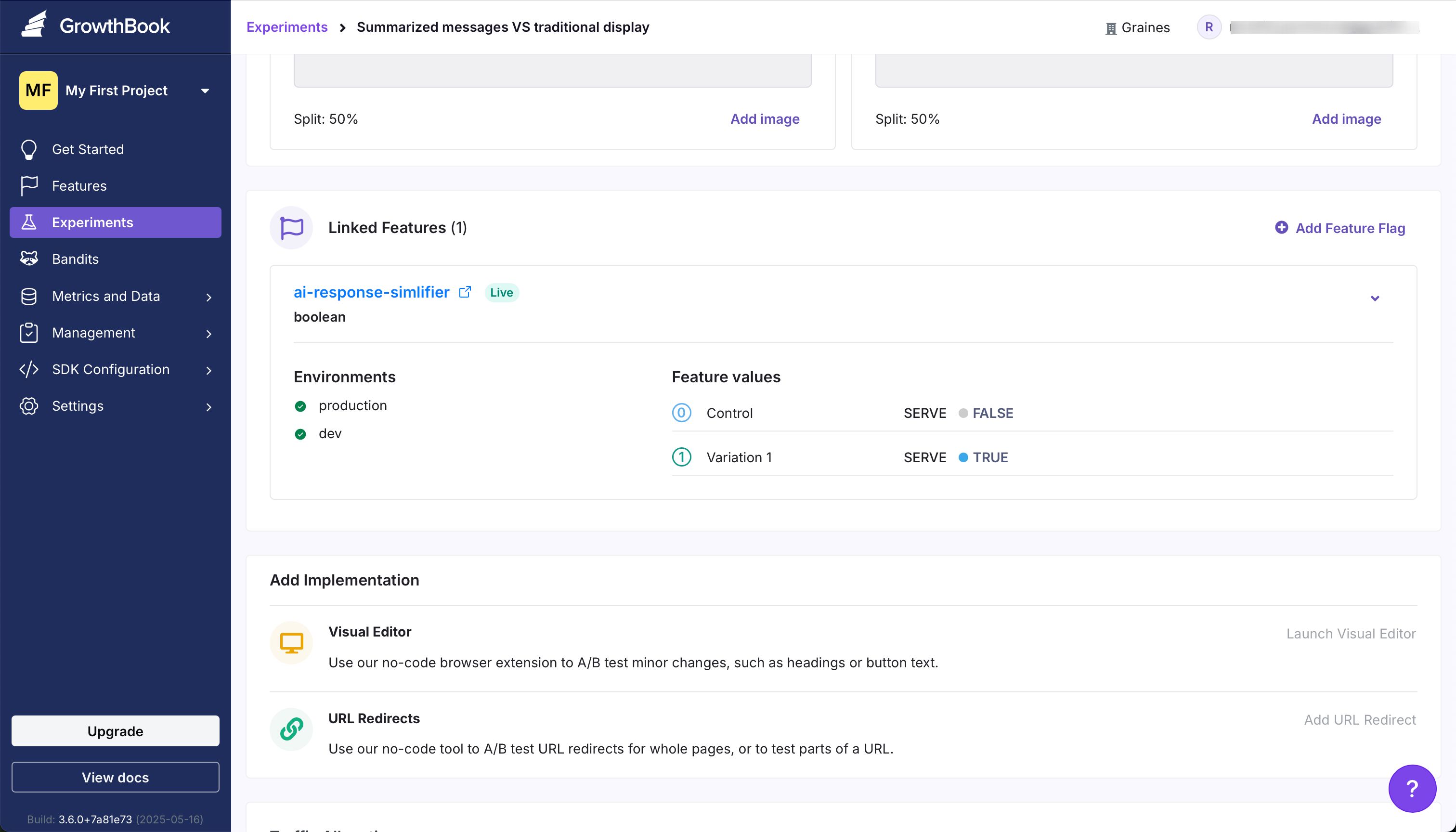Open the ai-response-simlifier feature link
Viewport: 1456px width, 832px height.
pyautogui.click(x=371, y=292)
